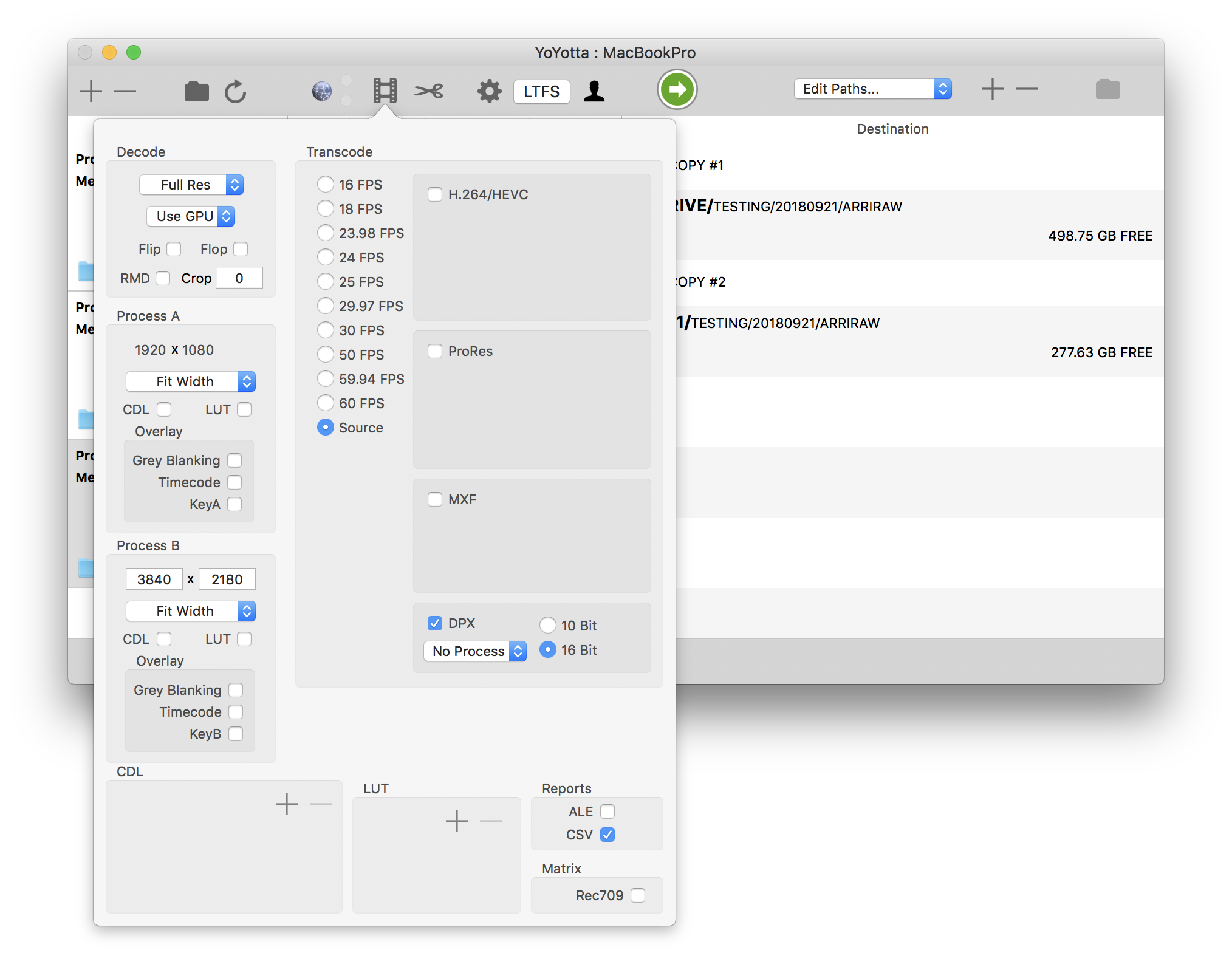Click the globe icon in toolbar
The height and width of the screenshot is (967, 1232).
coord(322,91)
